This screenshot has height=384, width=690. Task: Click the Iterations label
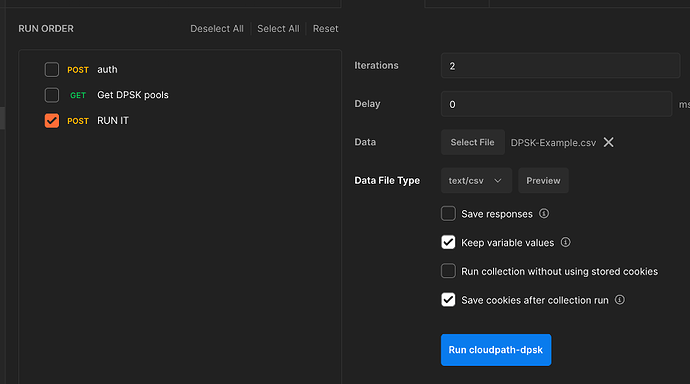(x=376, y=65)
